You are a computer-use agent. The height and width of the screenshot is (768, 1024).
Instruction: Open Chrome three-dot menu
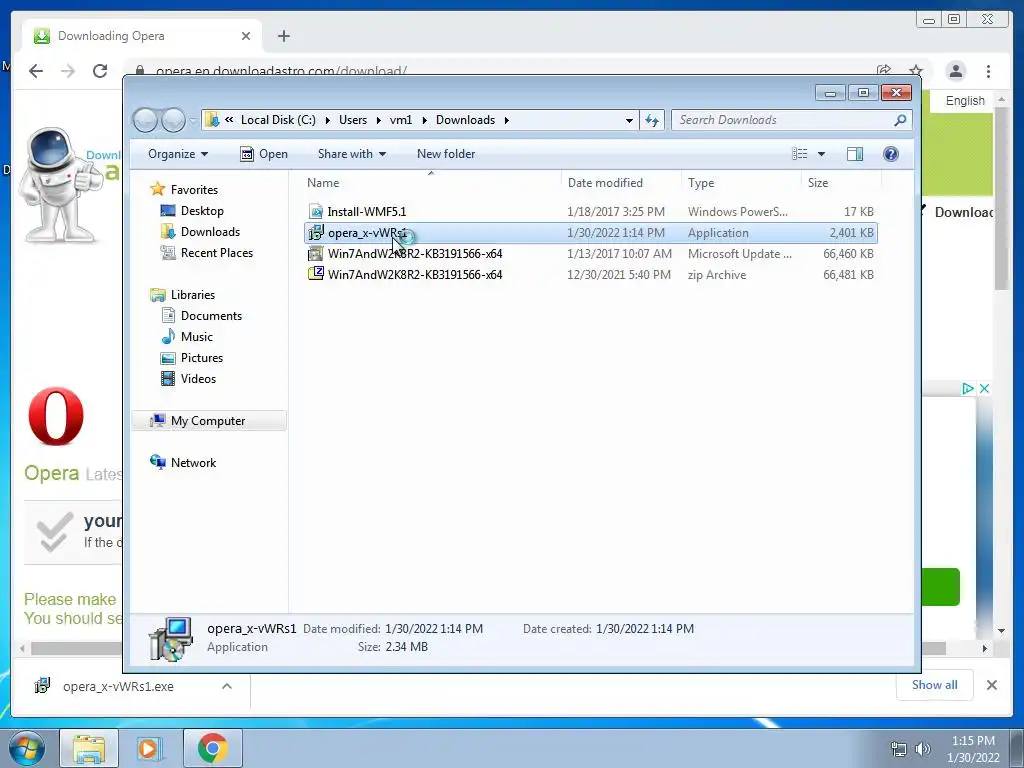tap(988, 71)
